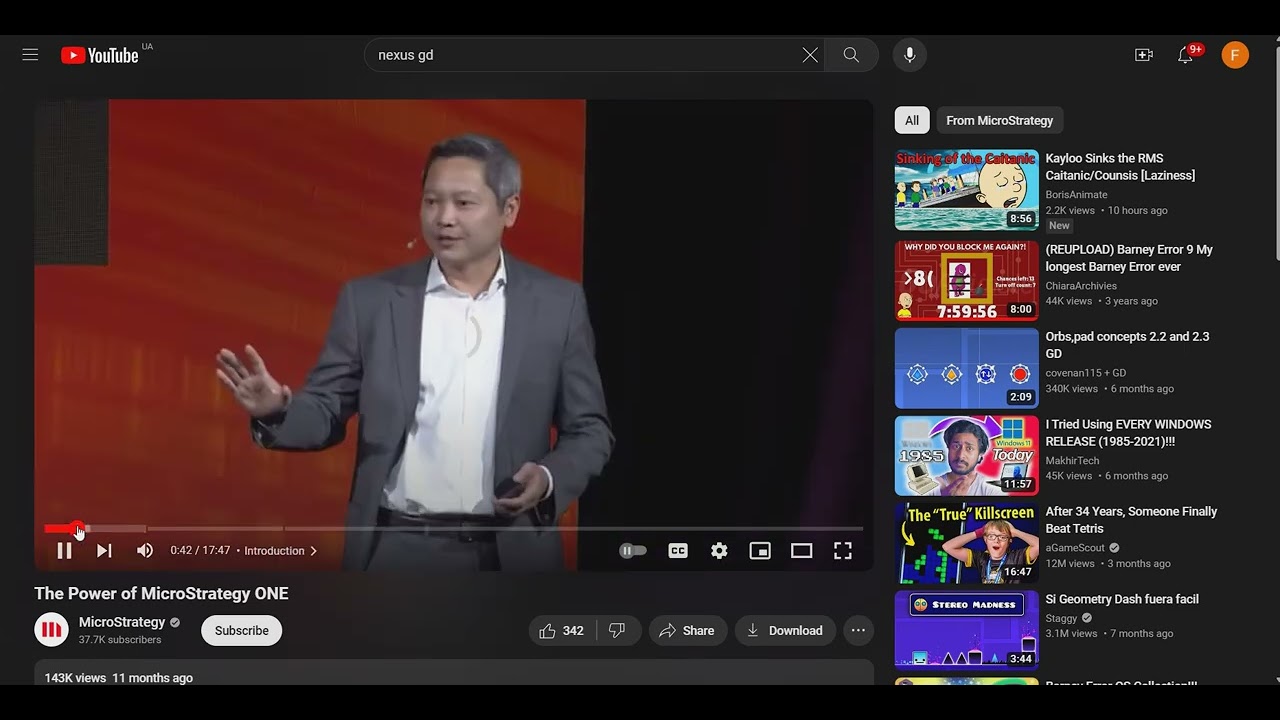Pause the video
The image size is (1280, 720).
pos(64,551)
